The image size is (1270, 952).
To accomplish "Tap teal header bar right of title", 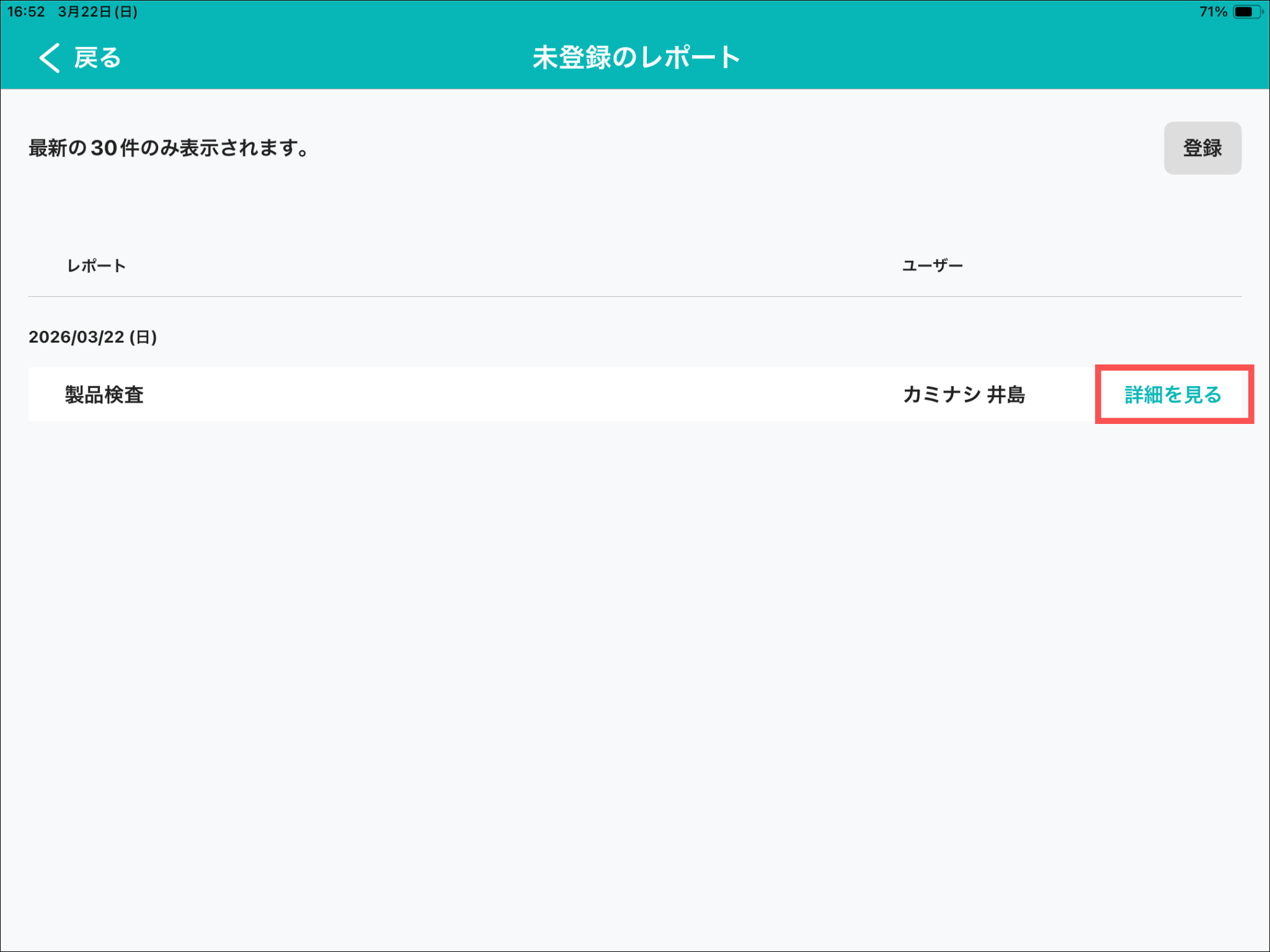I will point(992,58).
